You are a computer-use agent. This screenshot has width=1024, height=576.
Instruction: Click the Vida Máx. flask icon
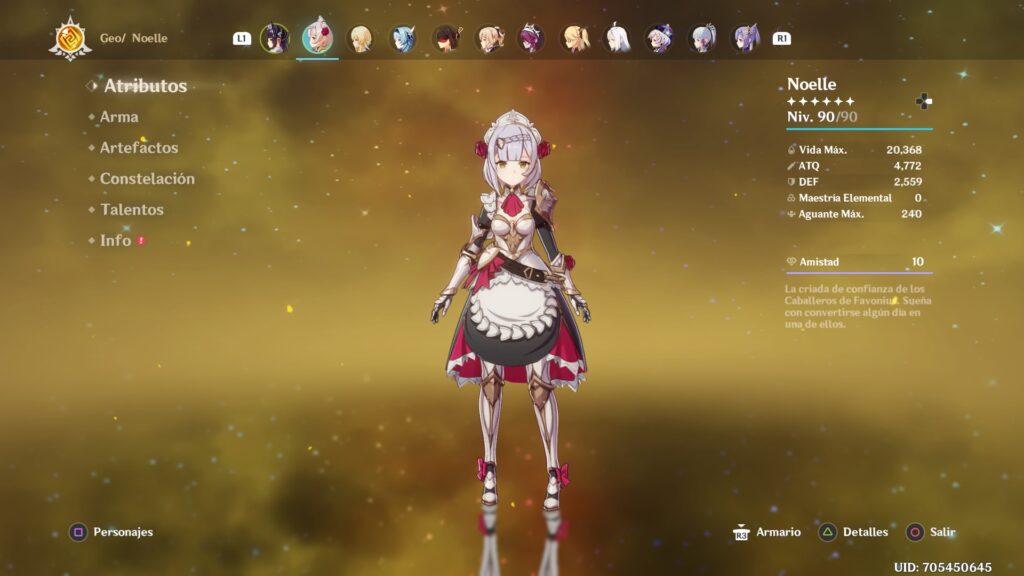pyautogui.click(x=792, y=150)
